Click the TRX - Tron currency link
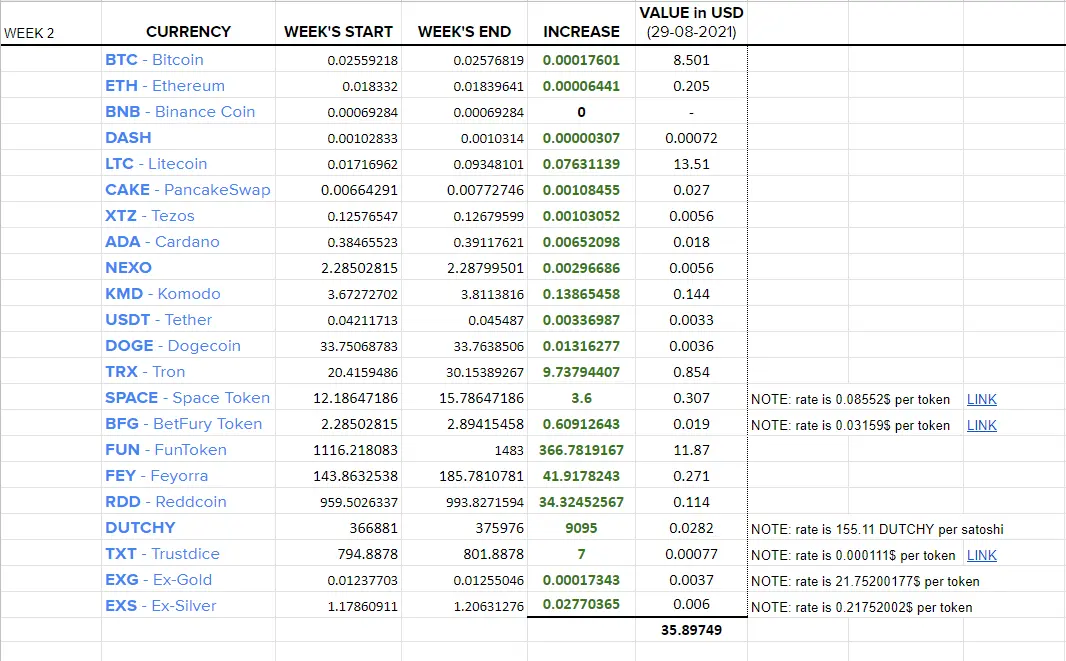The width and height of the screenshot is (1066, 661). point(145,371)
